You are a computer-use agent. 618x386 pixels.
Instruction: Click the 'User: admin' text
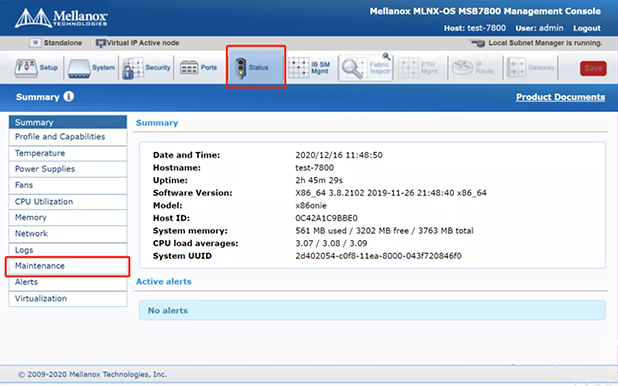pos(539,28)
